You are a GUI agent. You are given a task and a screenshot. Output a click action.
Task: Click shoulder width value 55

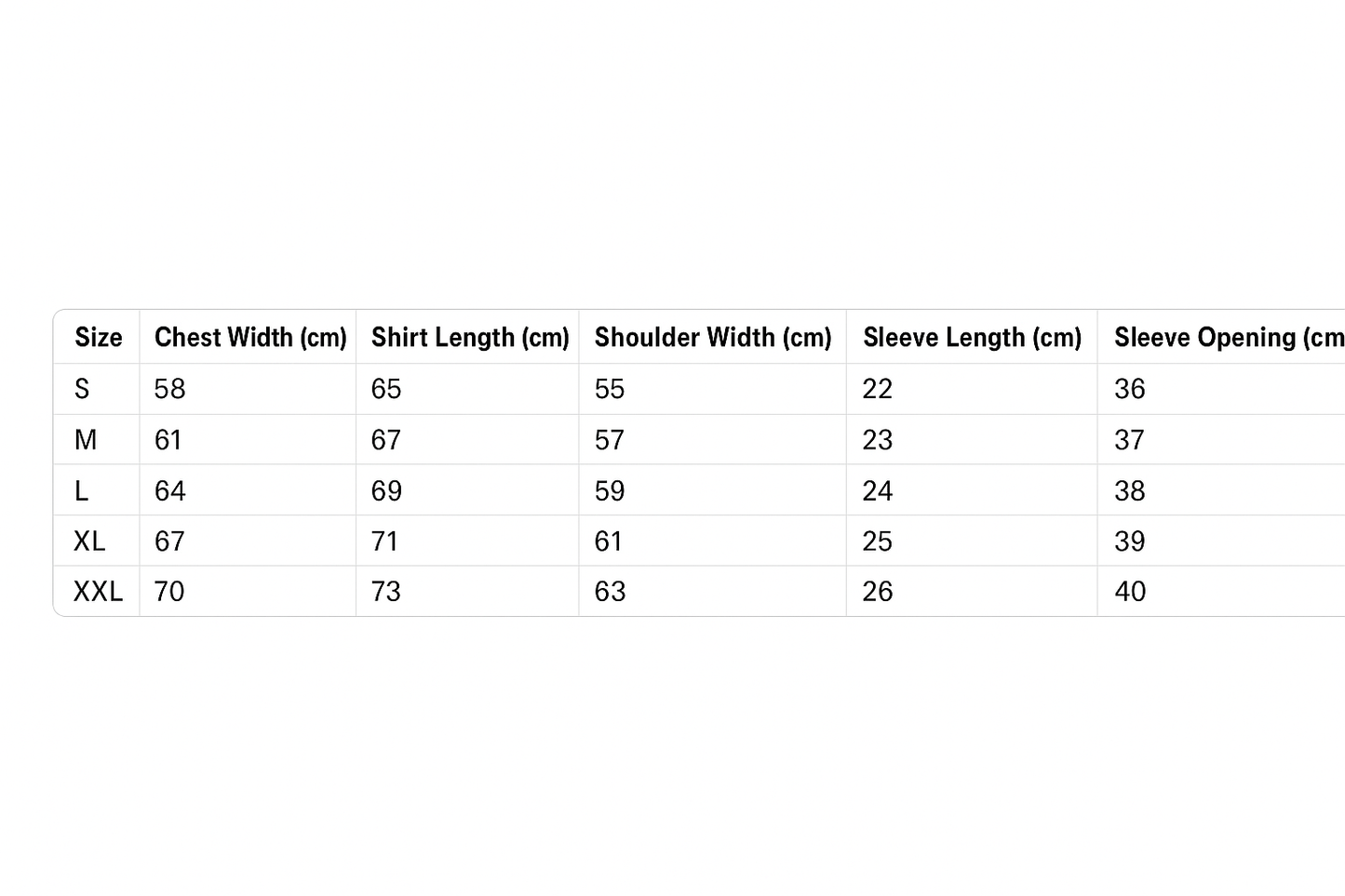[x=610, y=389]
